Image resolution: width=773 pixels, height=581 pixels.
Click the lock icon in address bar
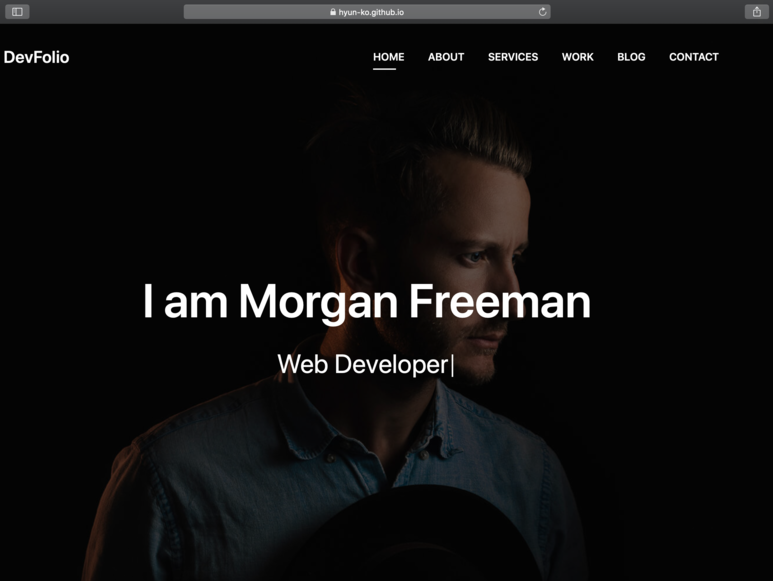(333, 12)
